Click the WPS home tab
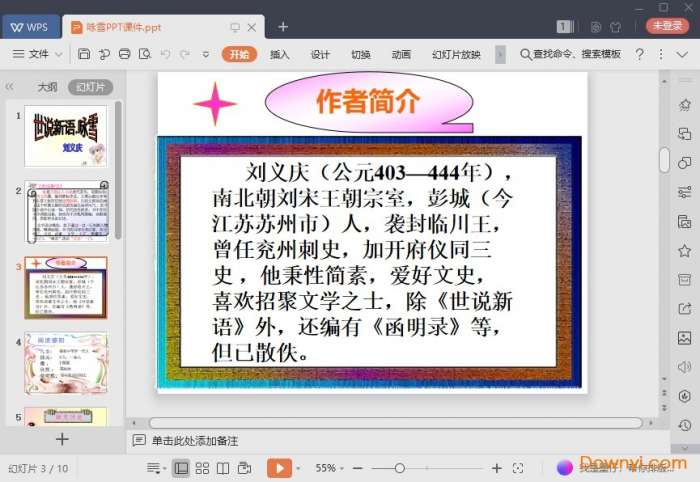This screenshot has height=482, width=700. [x=30, y=27]
